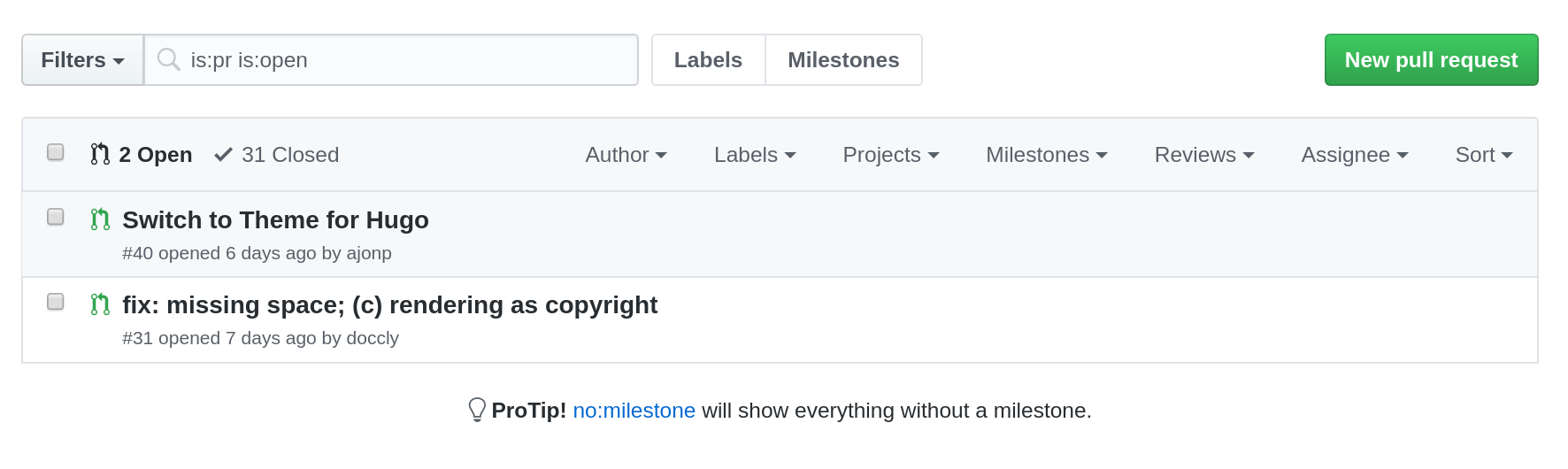Click the PR icon next to Switch to Theme for Hugo

tap(100, 219)
